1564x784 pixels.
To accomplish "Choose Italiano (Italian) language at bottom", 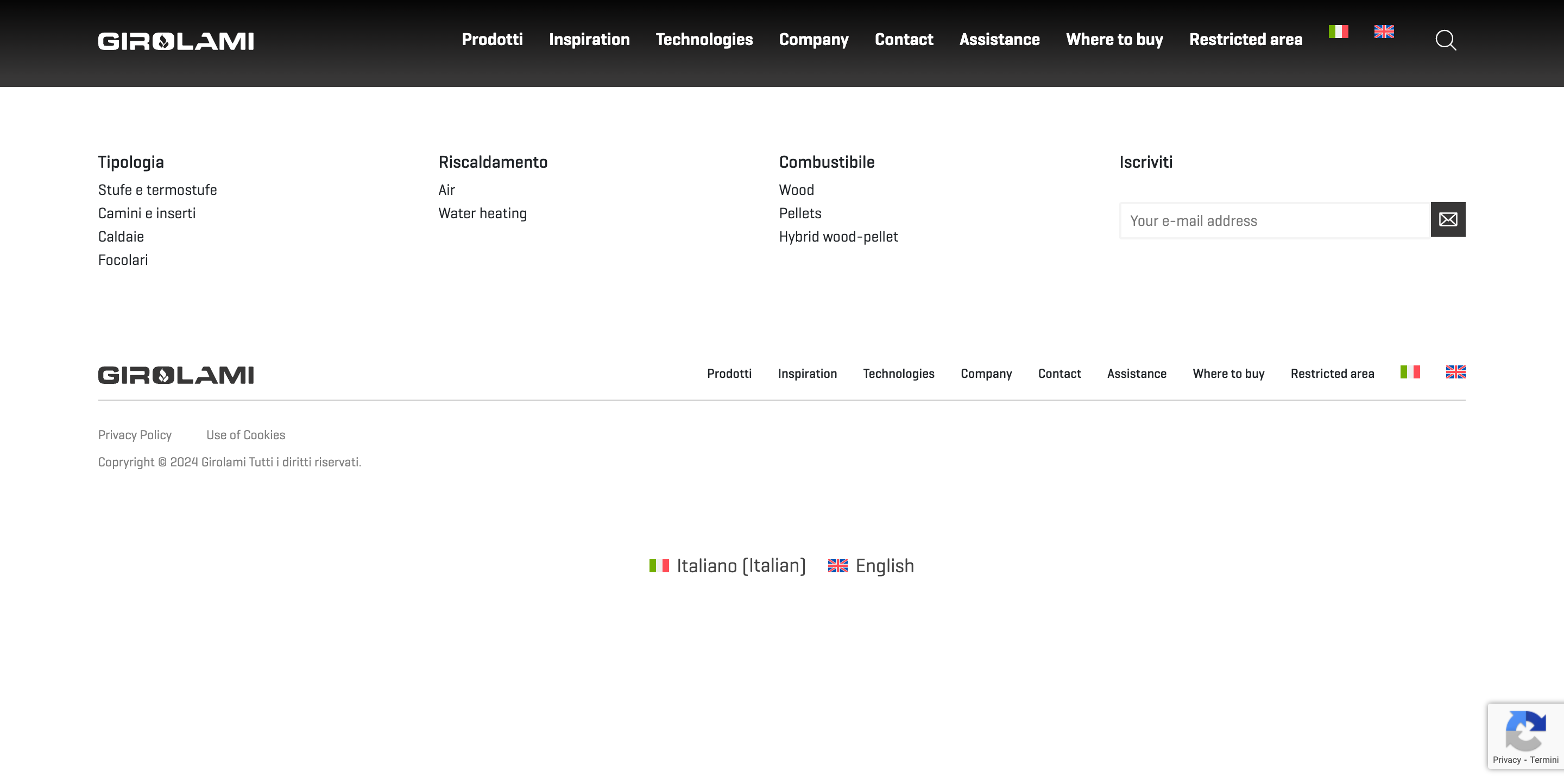I will coord(727,566).
